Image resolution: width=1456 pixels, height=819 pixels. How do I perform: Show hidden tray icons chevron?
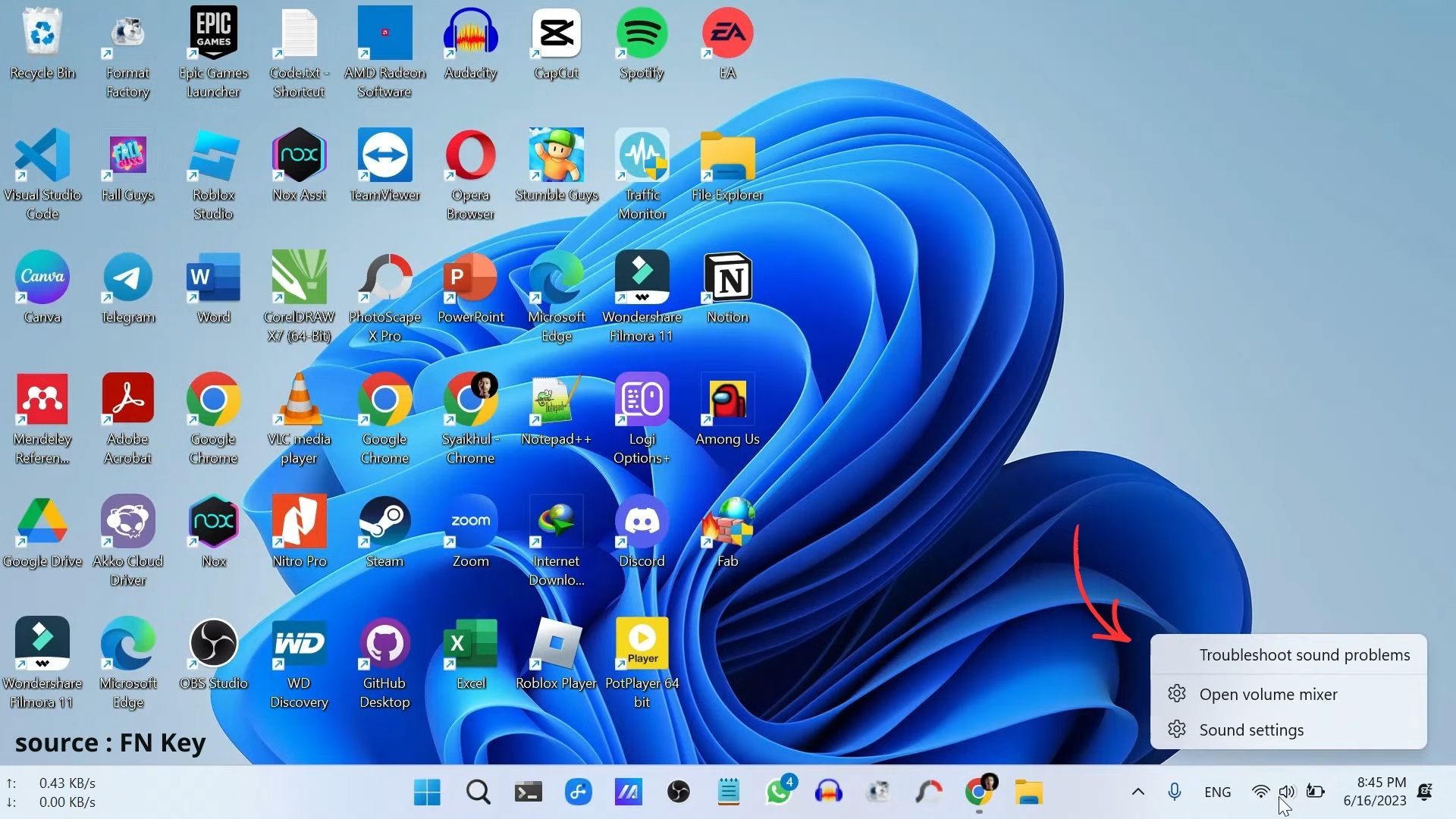pos(1137,792)
